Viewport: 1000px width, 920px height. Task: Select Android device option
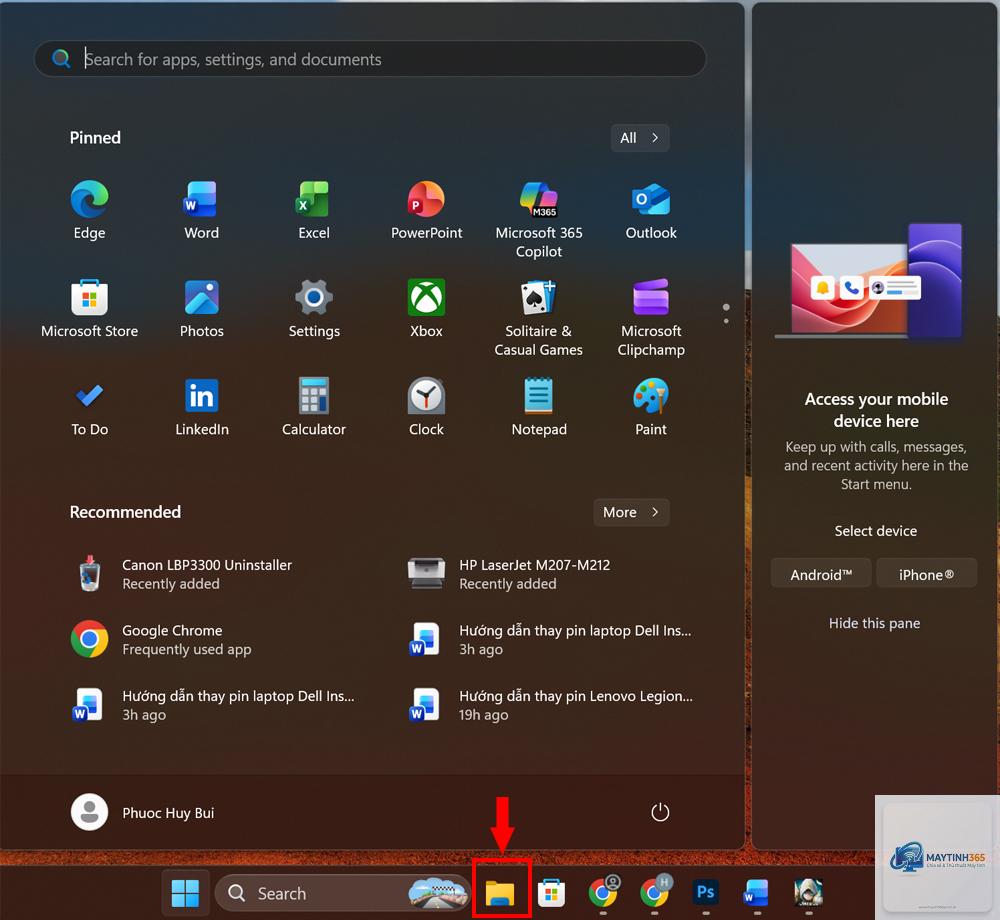(x=821, y=574)
